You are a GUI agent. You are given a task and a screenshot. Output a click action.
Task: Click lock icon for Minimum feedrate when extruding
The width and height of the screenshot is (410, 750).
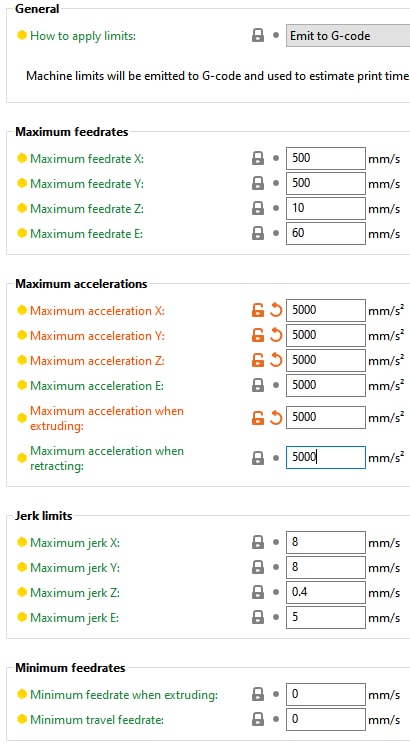pos(258,694)
